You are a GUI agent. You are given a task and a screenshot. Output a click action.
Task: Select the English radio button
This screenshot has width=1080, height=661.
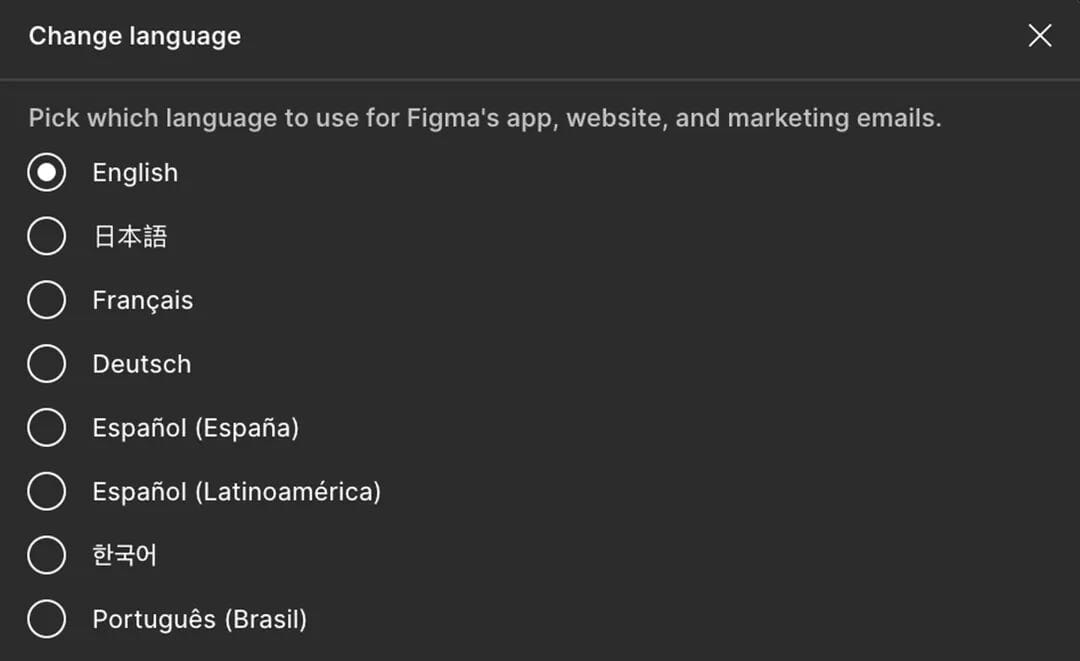coord(46,173)
